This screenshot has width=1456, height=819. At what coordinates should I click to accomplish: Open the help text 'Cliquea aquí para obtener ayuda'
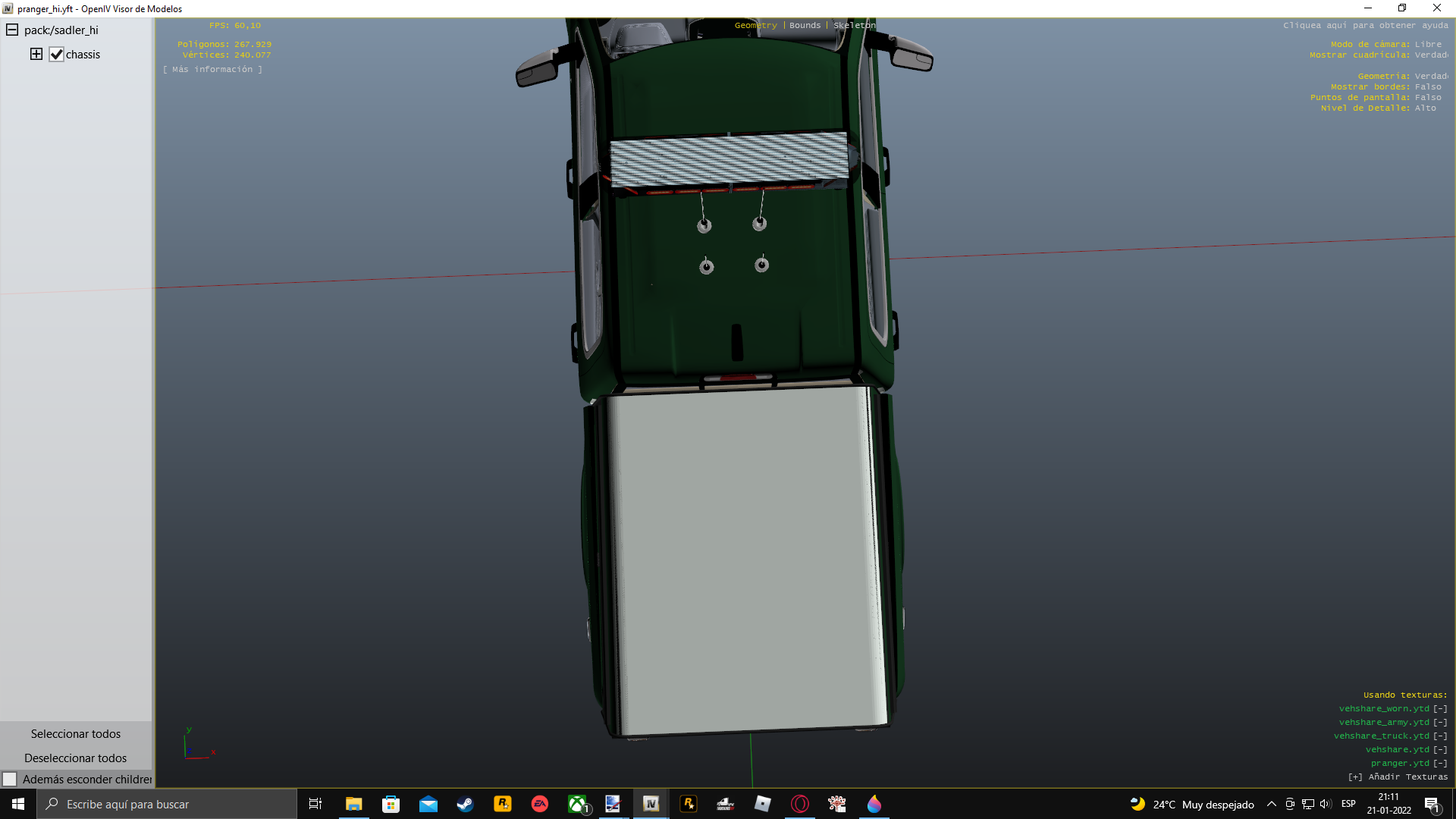click(x=1365, y=25)
